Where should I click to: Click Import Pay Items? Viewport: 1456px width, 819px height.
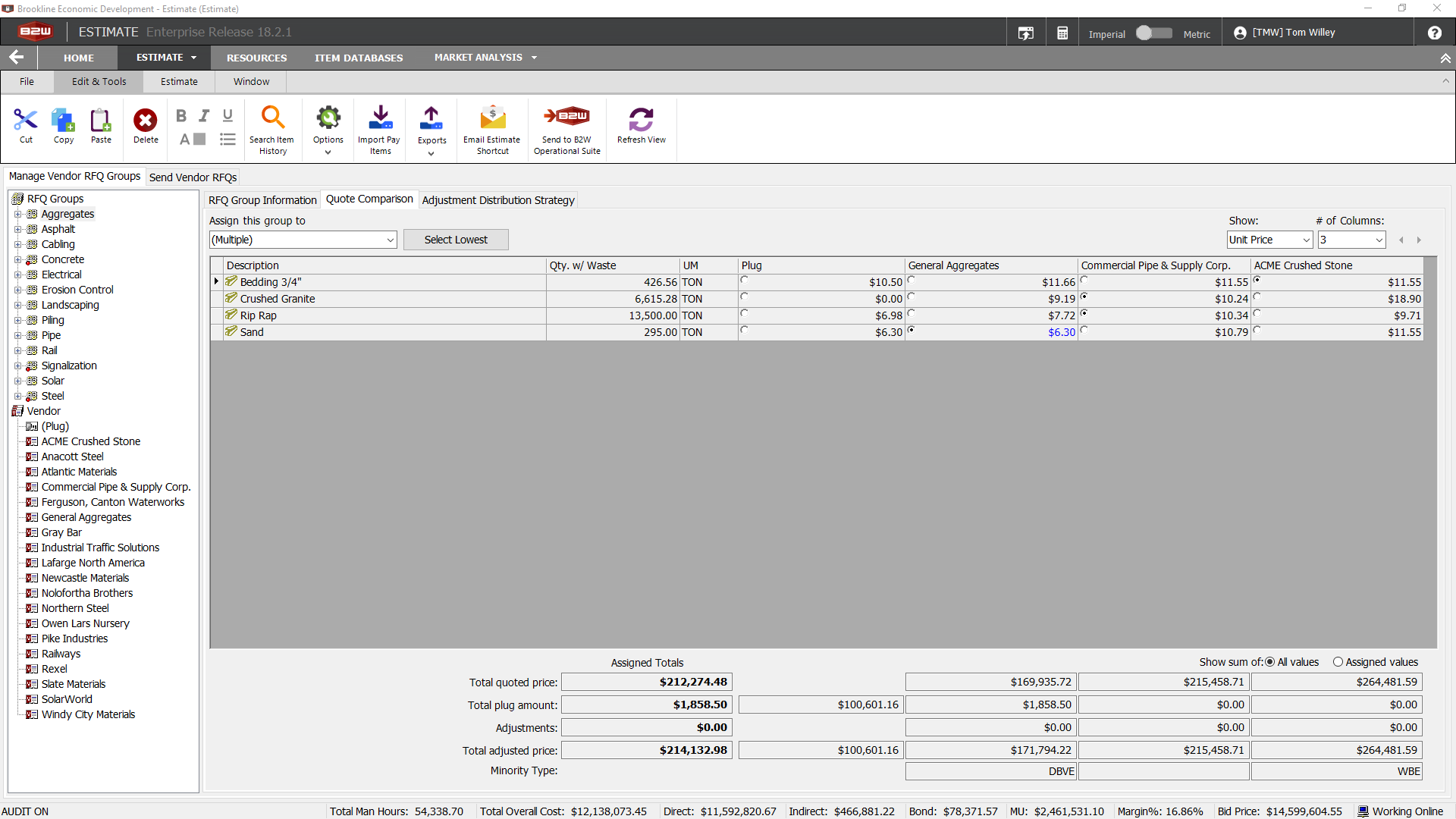[x=380, y=130]
